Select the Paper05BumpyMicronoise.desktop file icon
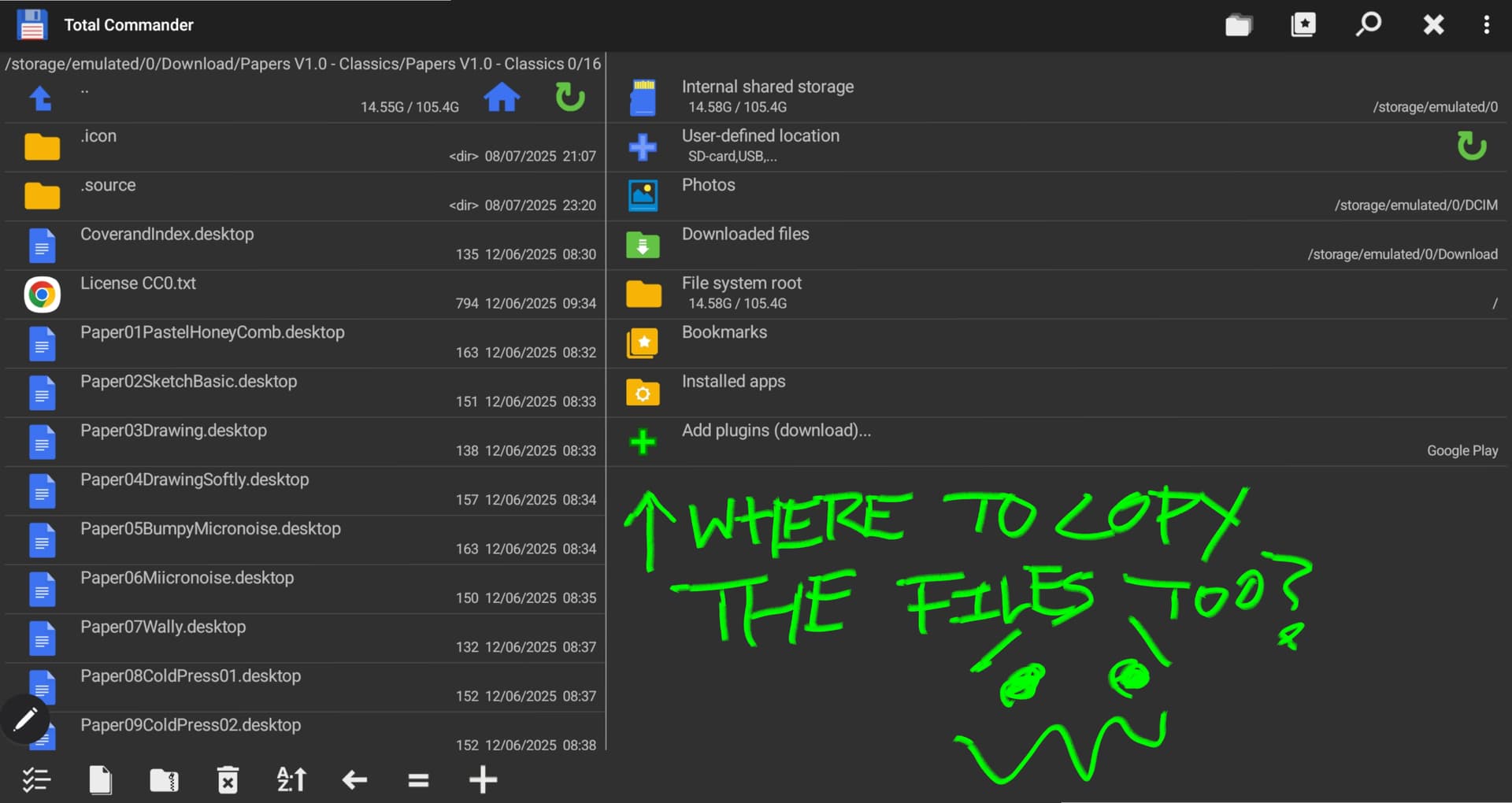This screenshot has width=1512, height=803. (42, 540)
